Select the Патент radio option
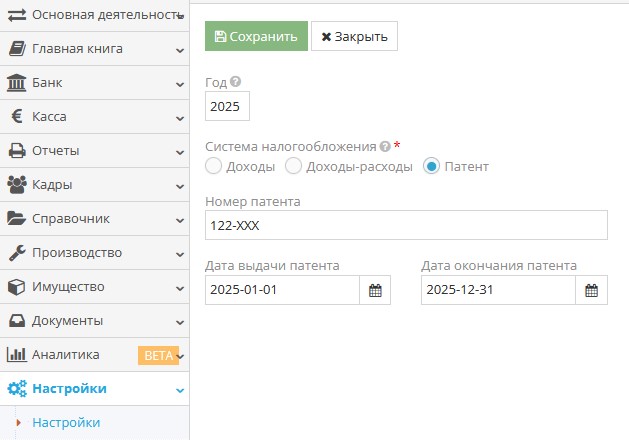This screenshot has height=440, width=629. click(x=431, y=166)
